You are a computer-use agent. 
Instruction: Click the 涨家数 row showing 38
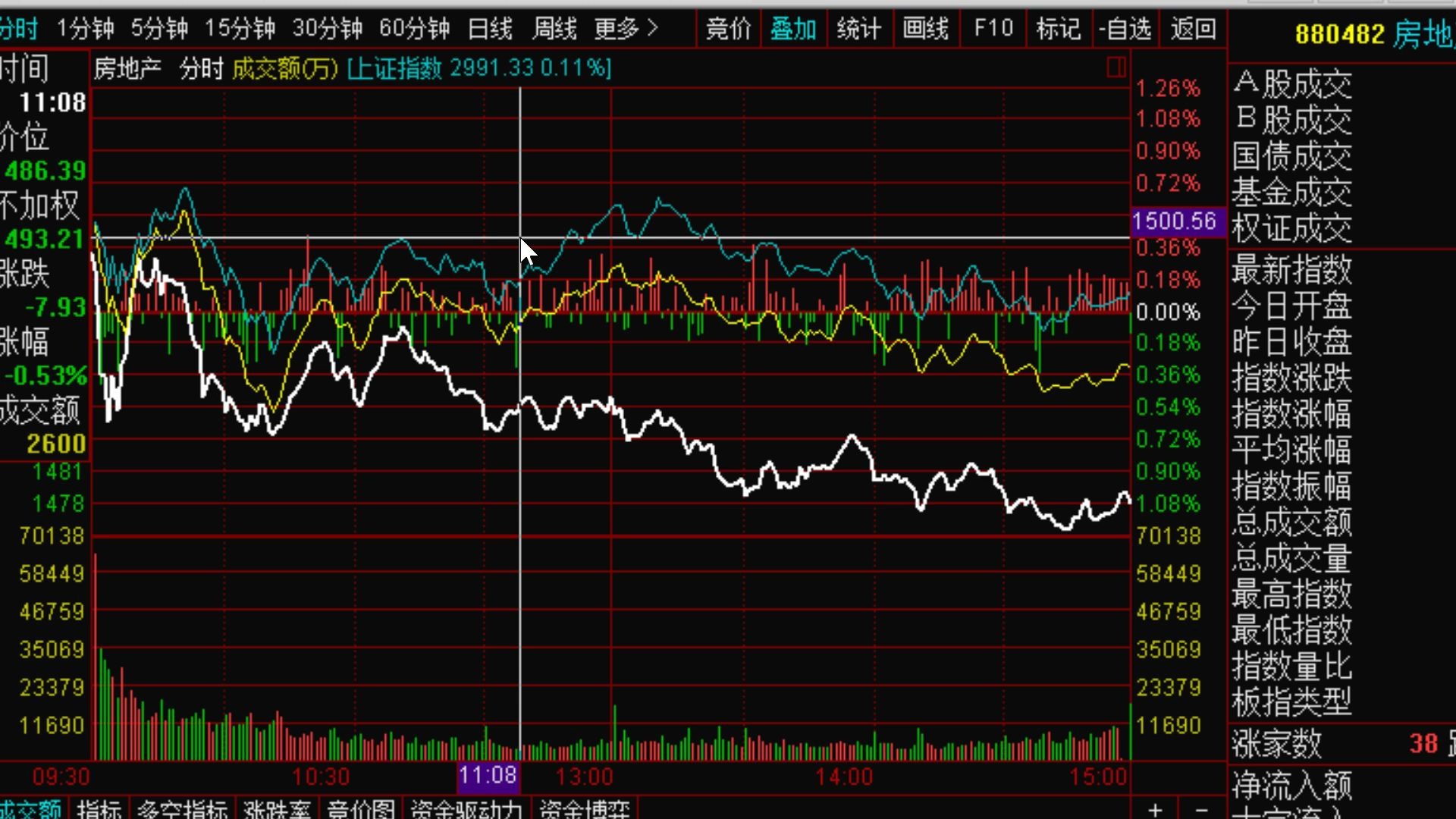[x=1342, y=744]
